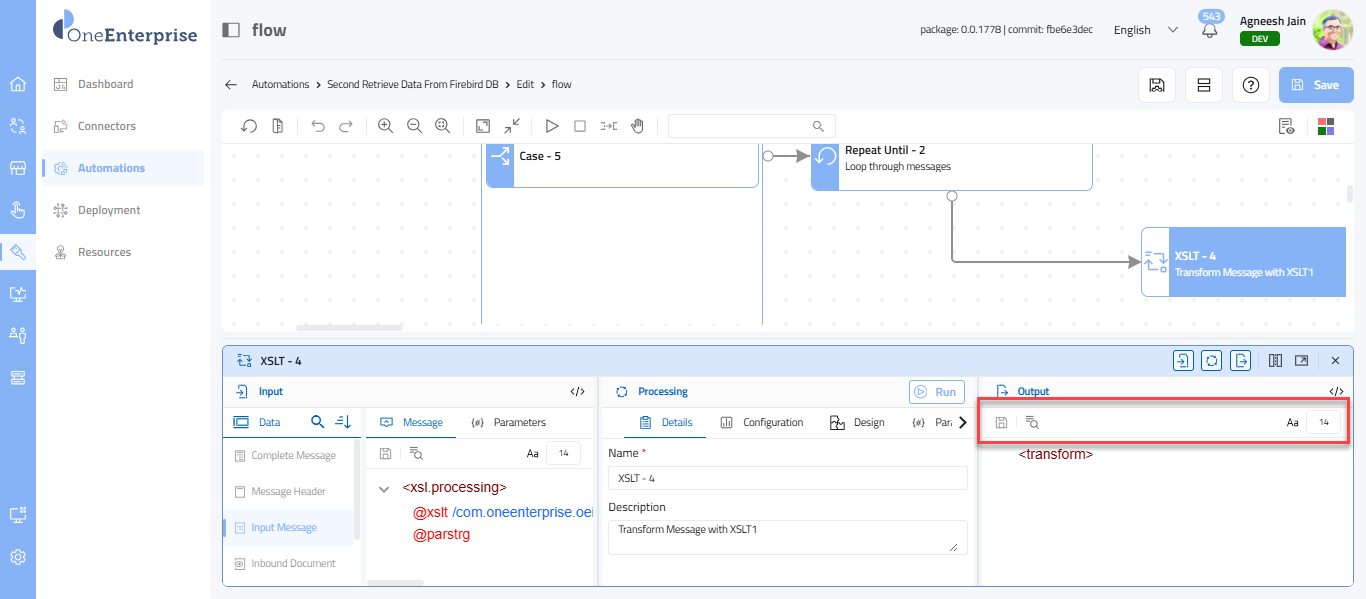Click the undo arrow icon
Viewport: 1366px width, 599px height.
317,126
